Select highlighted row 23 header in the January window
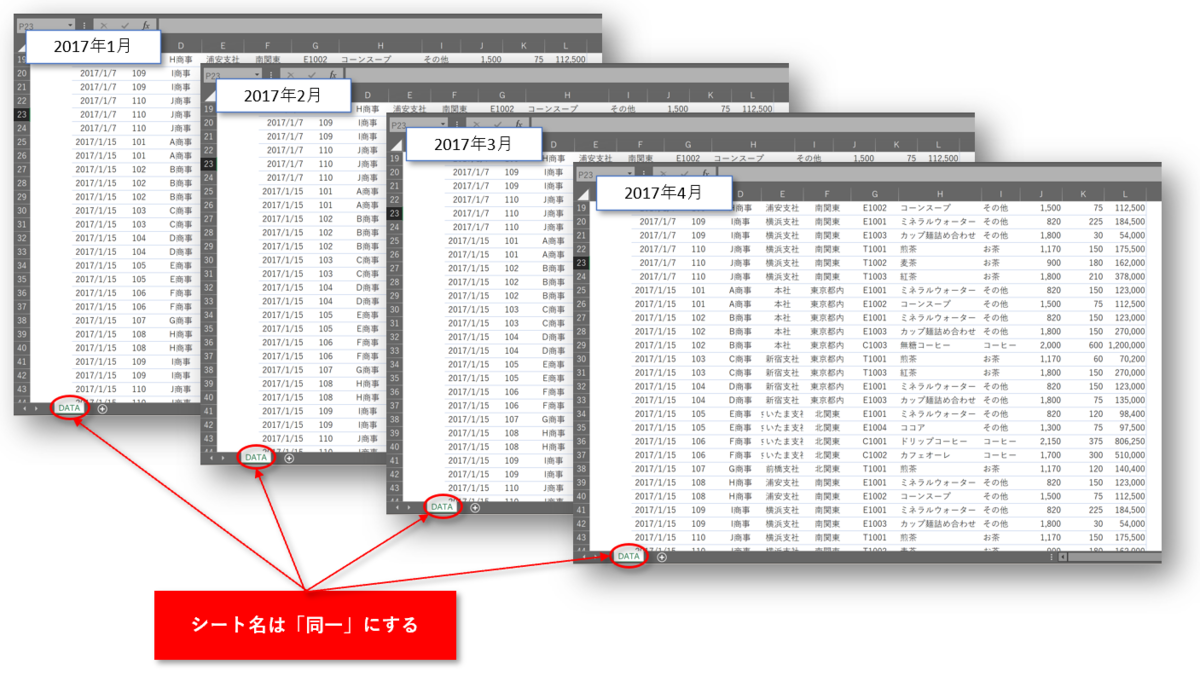 (x=22, y=114)
